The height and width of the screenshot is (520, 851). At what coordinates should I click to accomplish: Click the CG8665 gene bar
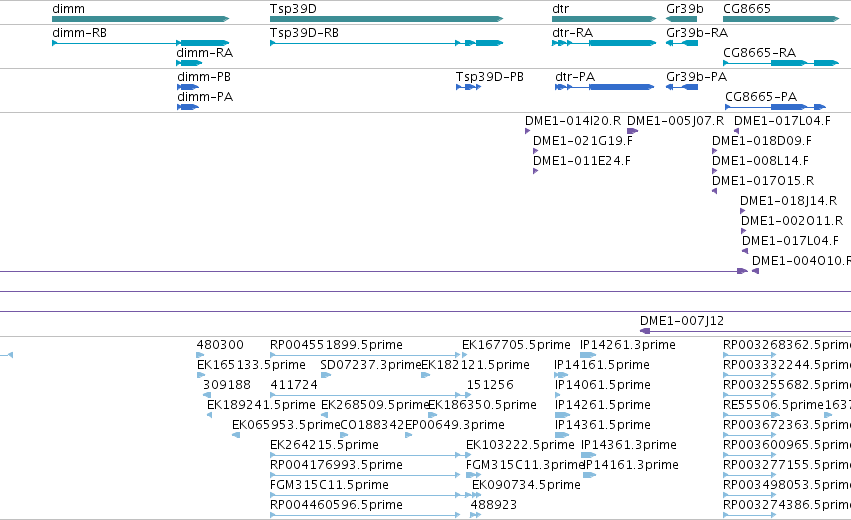(781, 19)
